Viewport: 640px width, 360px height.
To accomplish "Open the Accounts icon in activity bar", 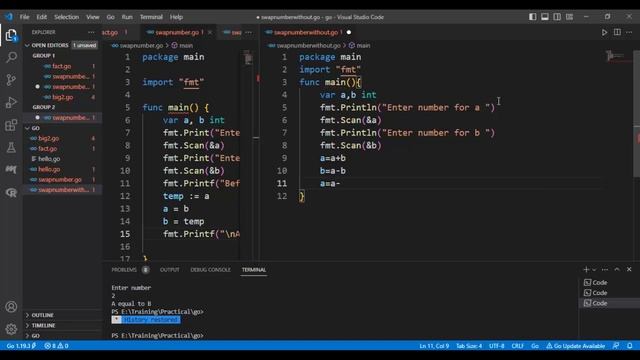I will [11, 307].
